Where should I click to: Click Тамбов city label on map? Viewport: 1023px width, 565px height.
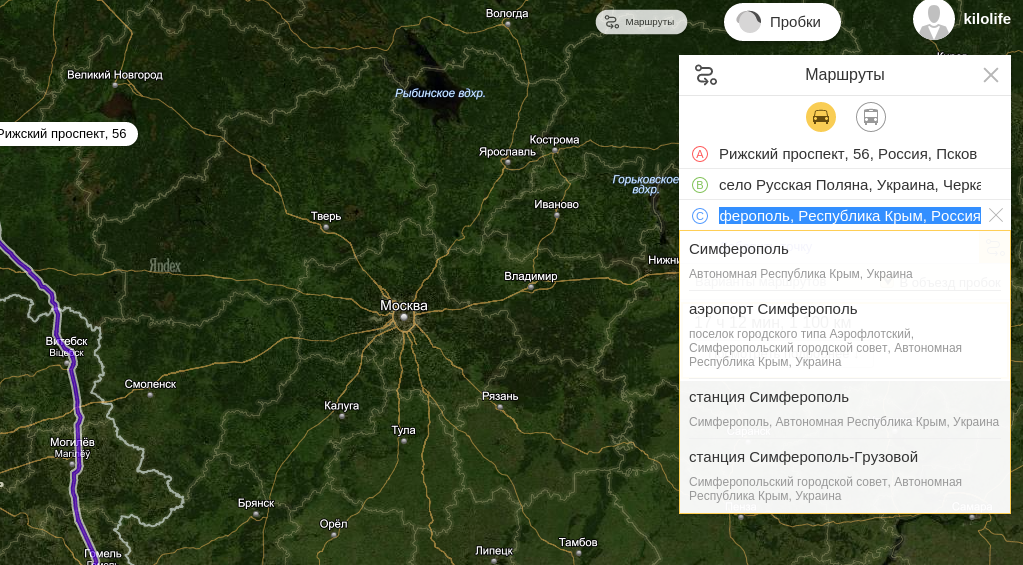(x=577, y=542)
